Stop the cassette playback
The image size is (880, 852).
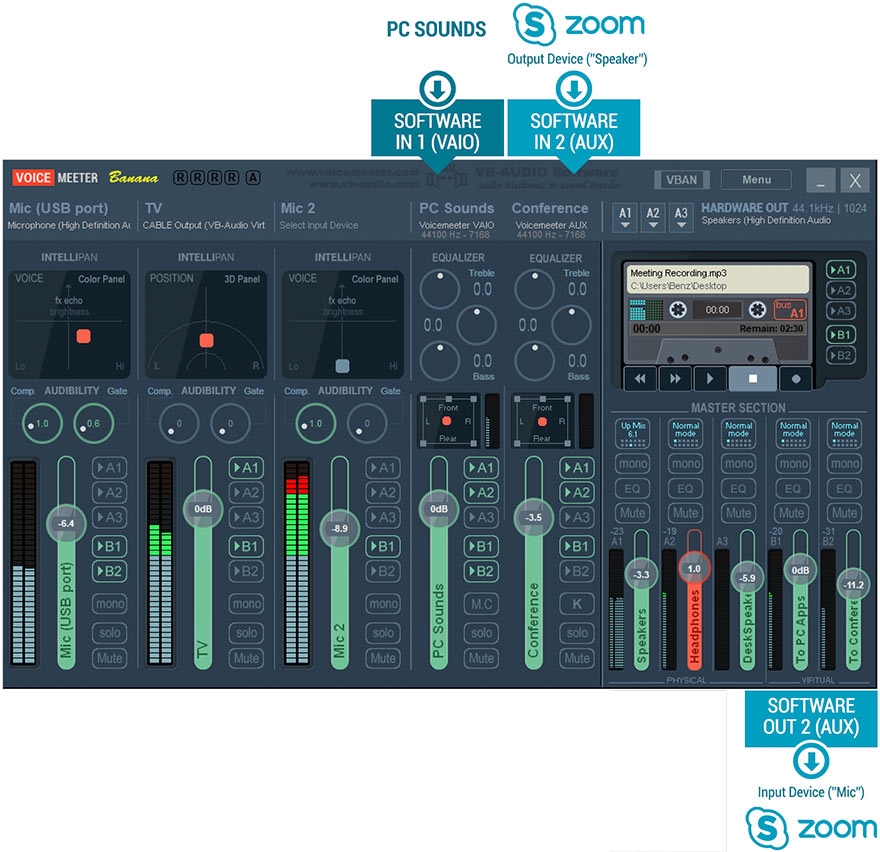click(753, 378)
